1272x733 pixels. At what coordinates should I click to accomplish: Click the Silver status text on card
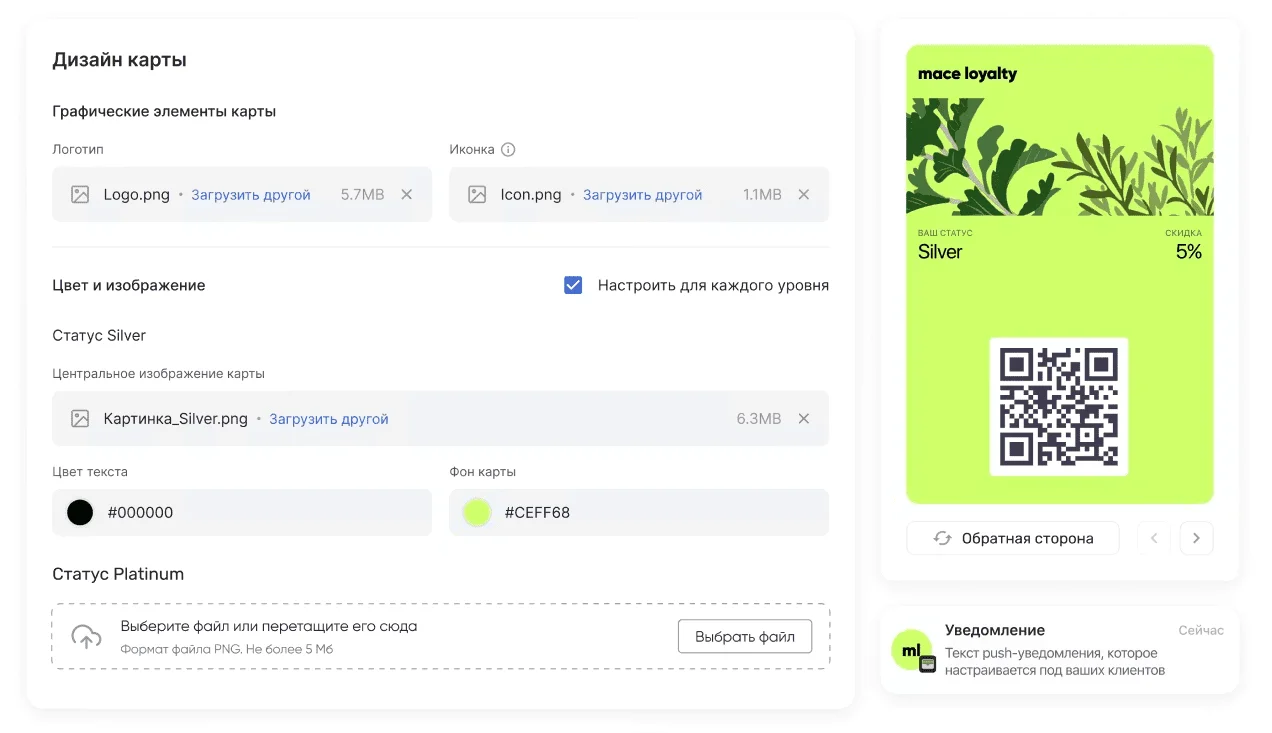[940, 252]
